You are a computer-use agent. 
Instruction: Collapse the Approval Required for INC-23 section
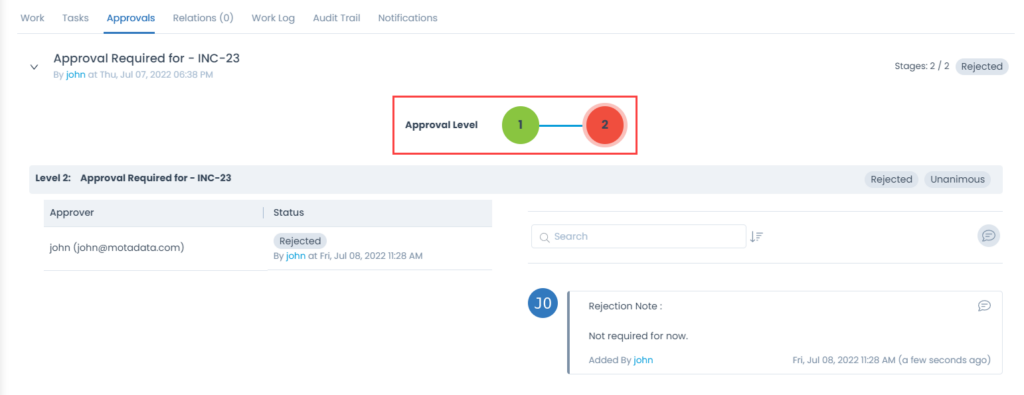pos(35,67)
